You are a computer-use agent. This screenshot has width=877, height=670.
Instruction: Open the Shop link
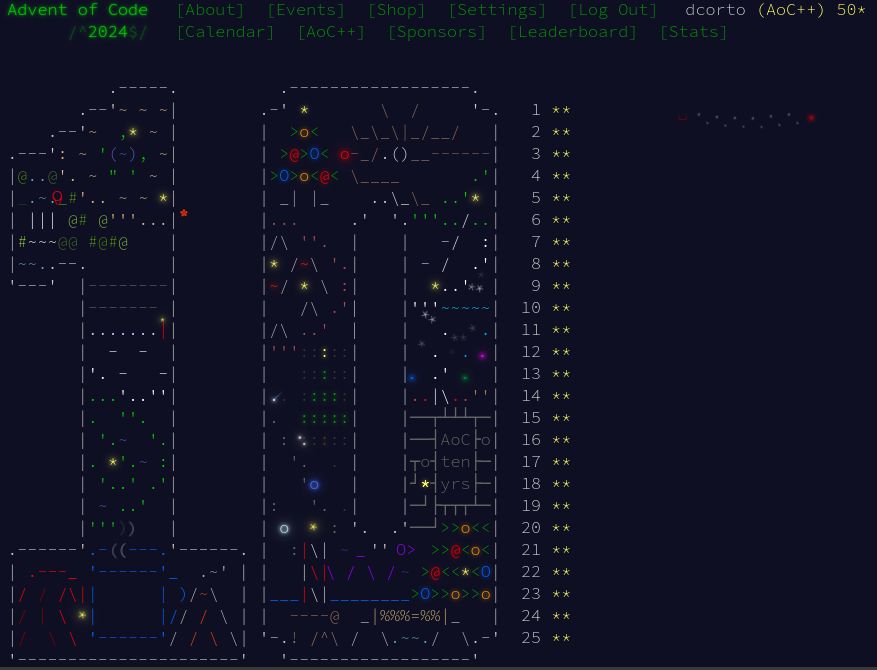[396, 10]
